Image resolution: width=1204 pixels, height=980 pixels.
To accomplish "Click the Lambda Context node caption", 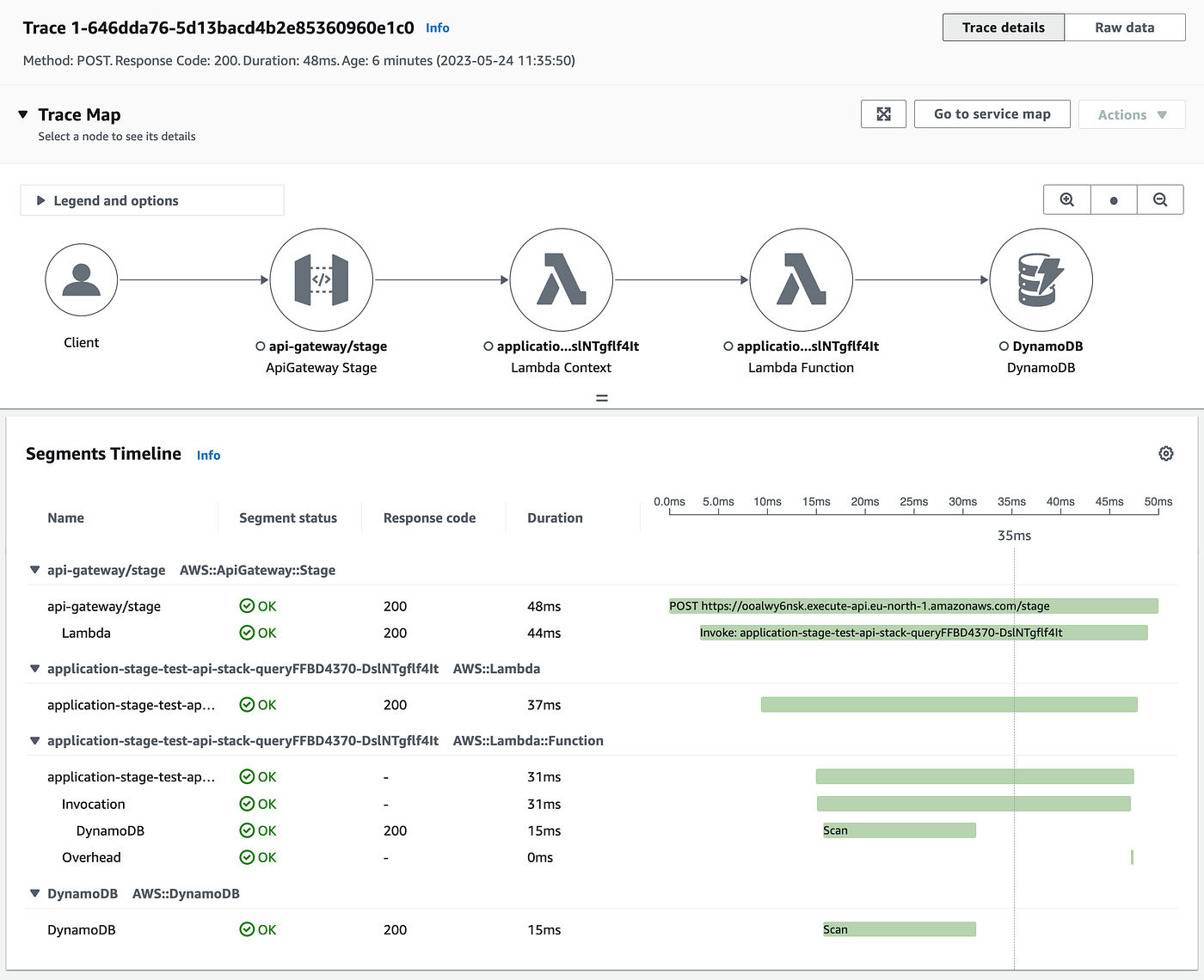I will tap(562, 368).
